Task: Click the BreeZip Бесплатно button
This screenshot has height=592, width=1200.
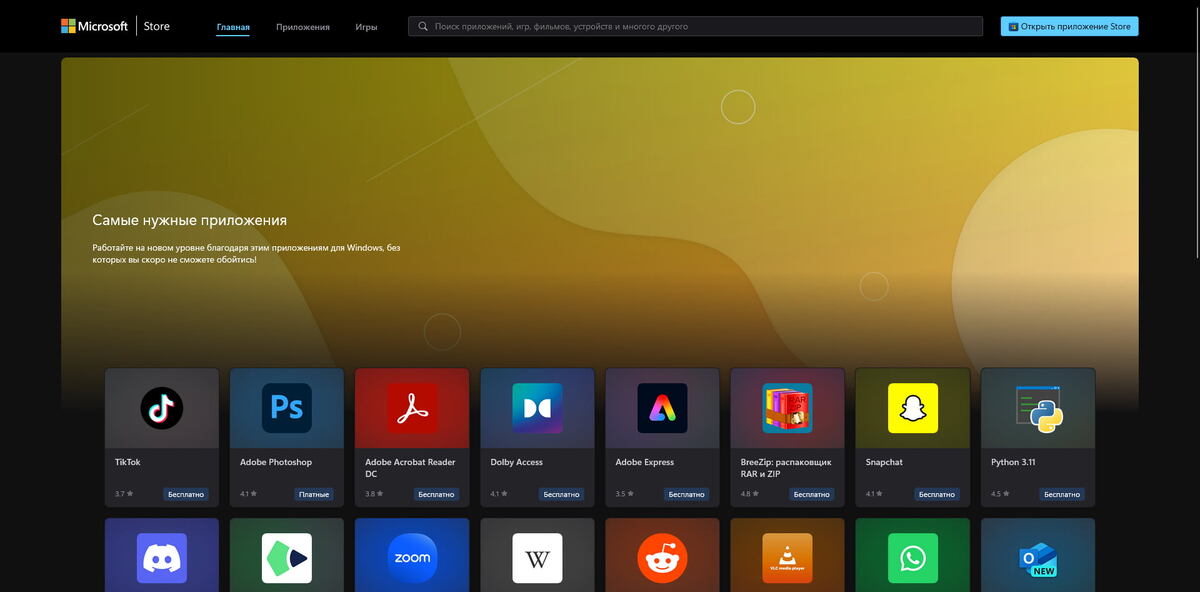Action: click(812, 494)
